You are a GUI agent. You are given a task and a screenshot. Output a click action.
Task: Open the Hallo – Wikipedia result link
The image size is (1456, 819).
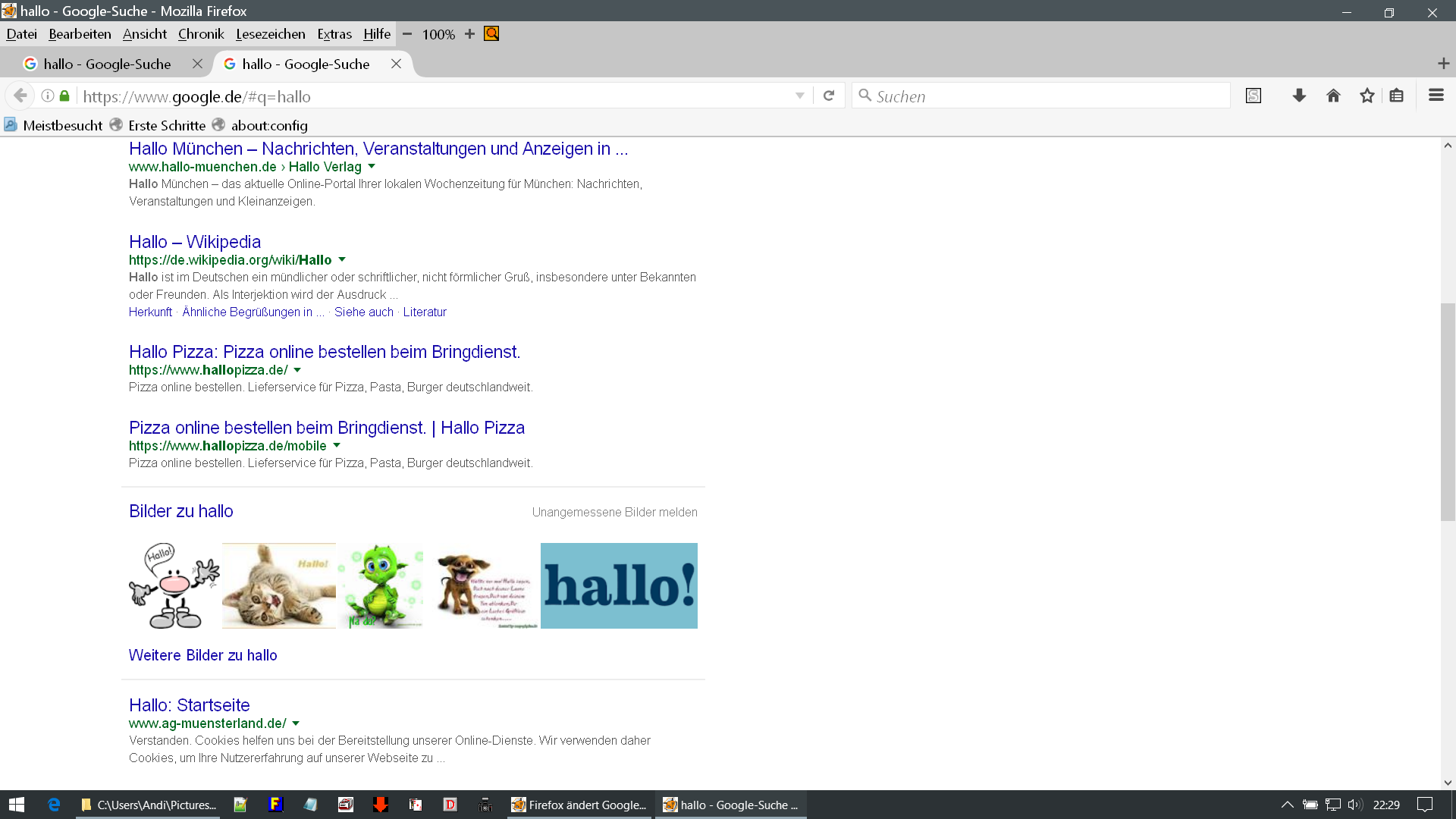coord(195,242)
